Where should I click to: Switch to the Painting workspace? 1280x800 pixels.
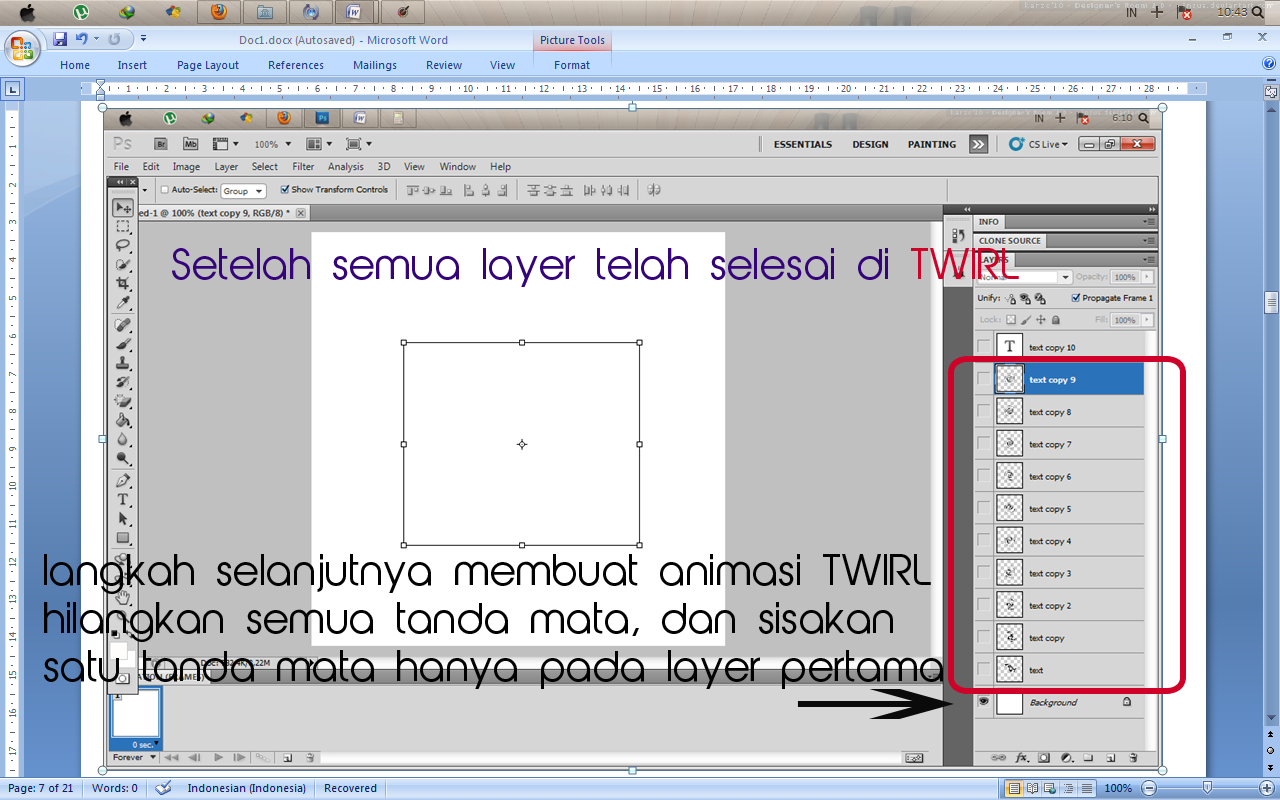coord(931,143)
